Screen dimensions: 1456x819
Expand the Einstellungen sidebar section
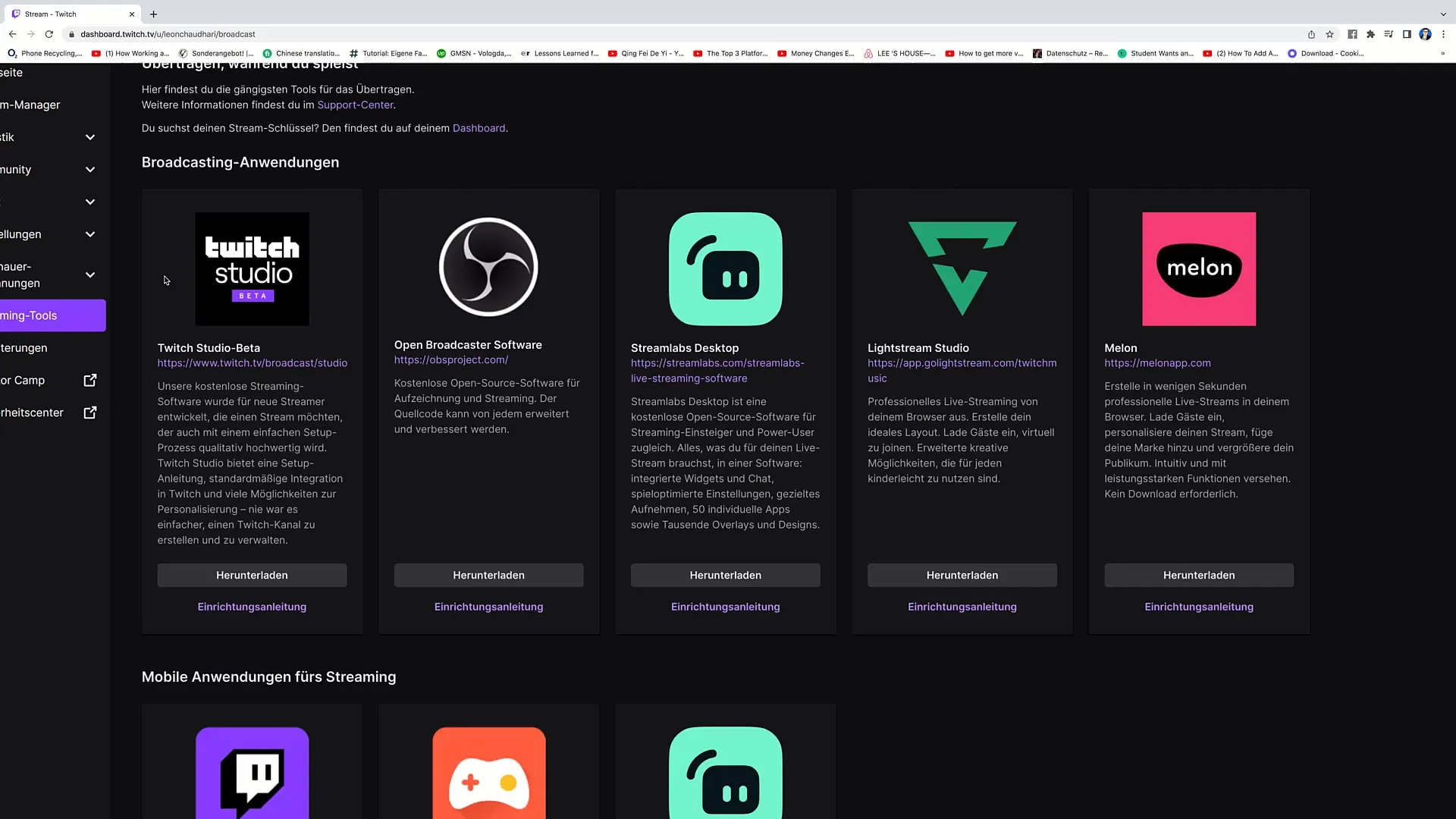click(x=90, y=234)
